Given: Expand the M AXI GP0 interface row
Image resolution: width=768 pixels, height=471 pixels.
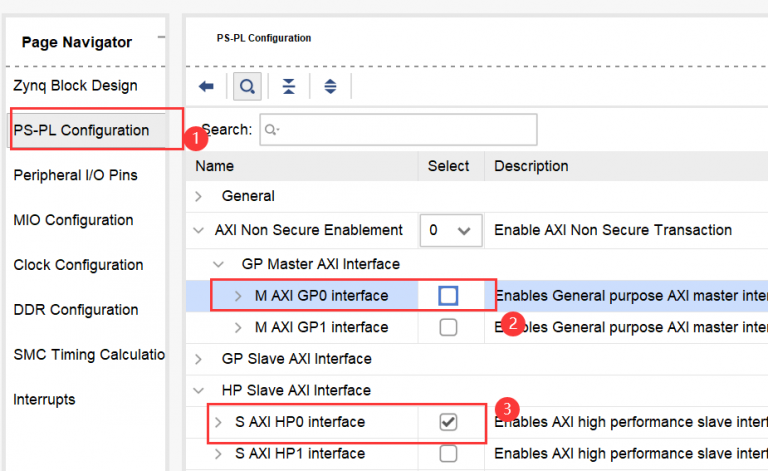Looking at the screenshot, I should (238, 295).
